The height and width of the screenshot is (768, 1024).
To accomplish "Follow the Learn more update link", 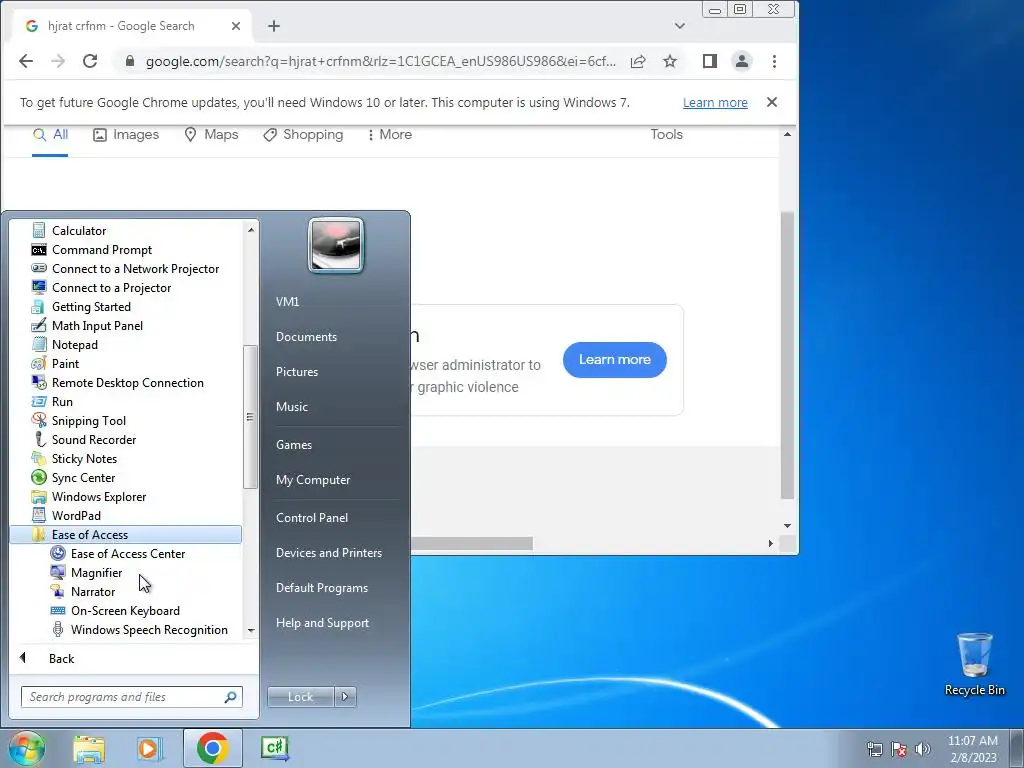I will tap(715, 103).
